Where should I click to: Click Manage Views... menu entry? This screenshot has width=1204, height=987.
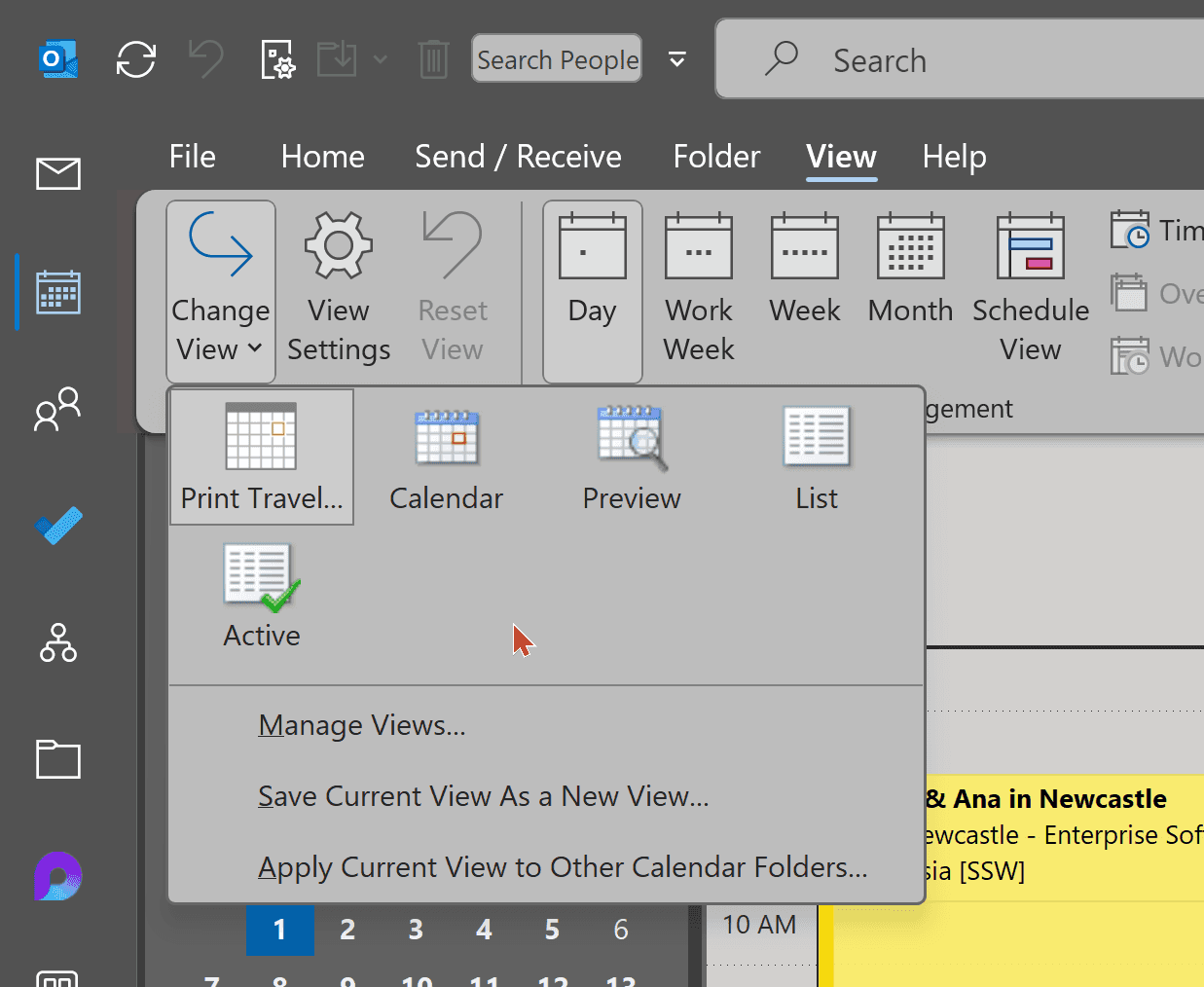point(362,725)
